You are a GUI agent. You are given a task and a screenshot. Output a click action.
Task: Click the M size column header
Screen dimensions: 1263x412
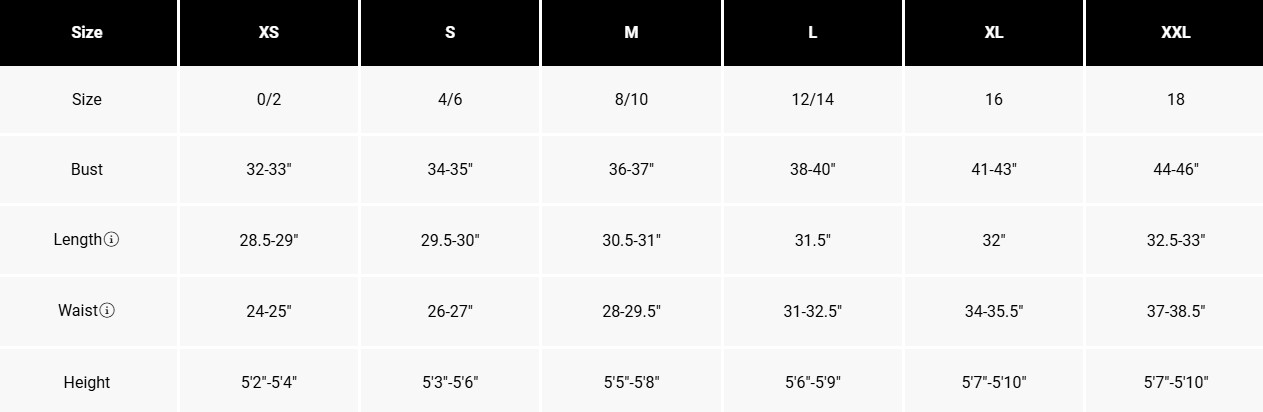click(631, 32)
